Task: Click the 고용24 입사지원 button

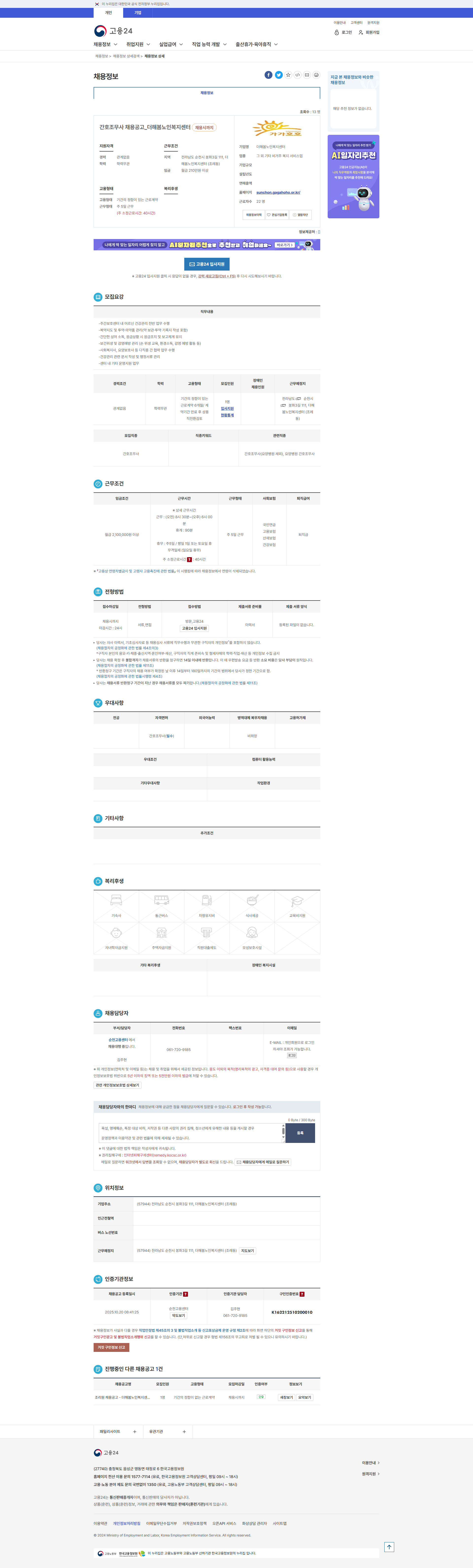Action: tap(207, 264)
